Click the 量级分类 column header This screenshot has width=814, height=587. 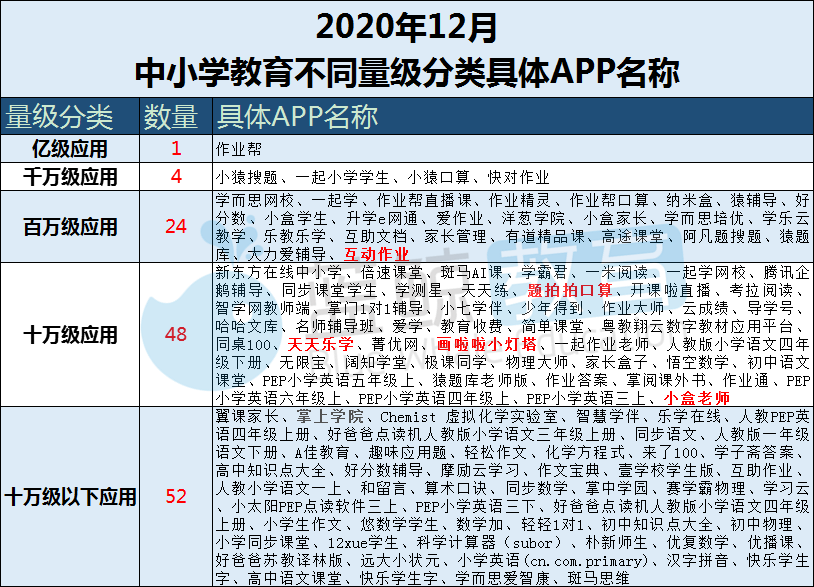(60, 117)
